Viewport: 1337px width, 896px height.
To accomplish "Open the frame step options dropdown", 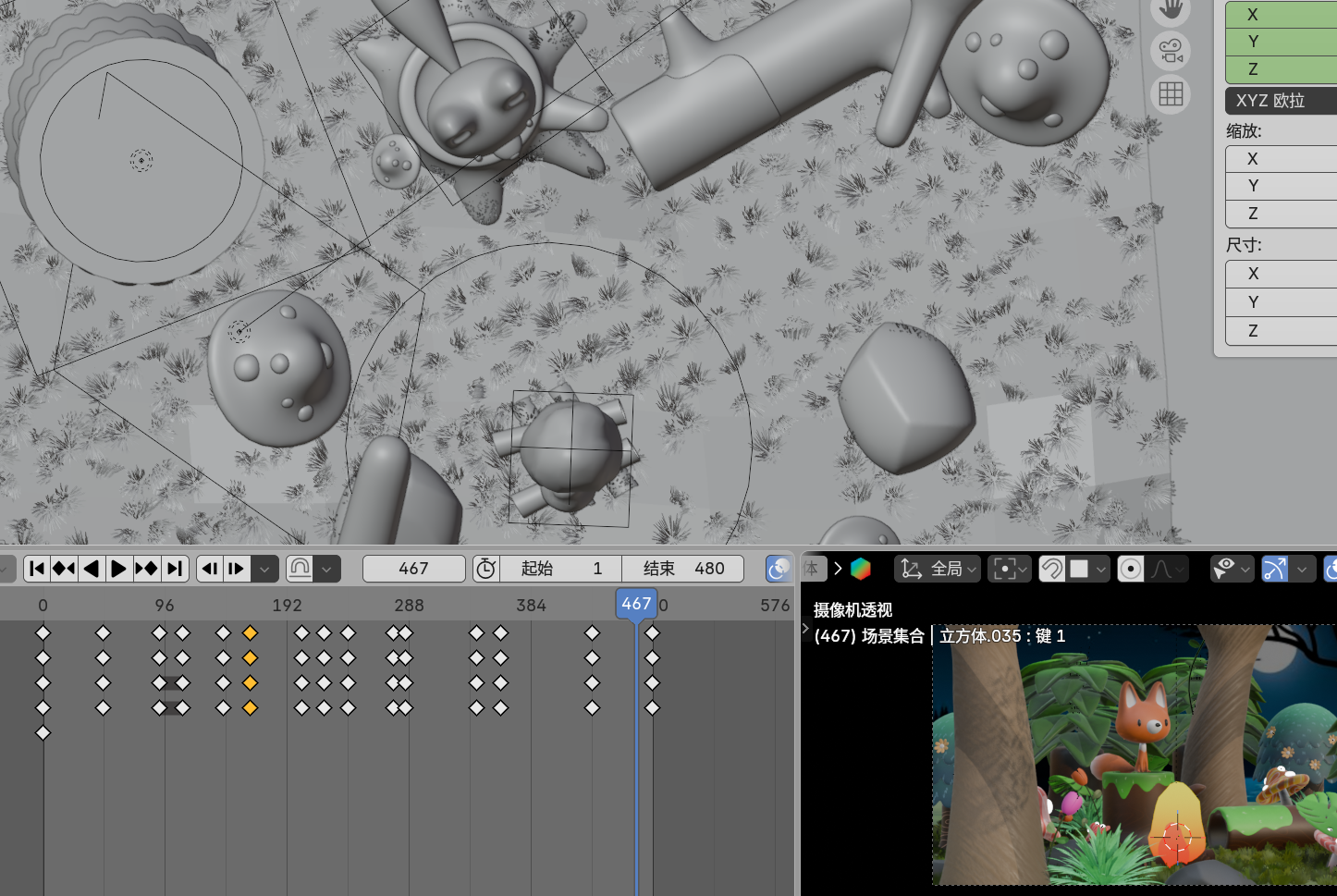I will 264,569.
